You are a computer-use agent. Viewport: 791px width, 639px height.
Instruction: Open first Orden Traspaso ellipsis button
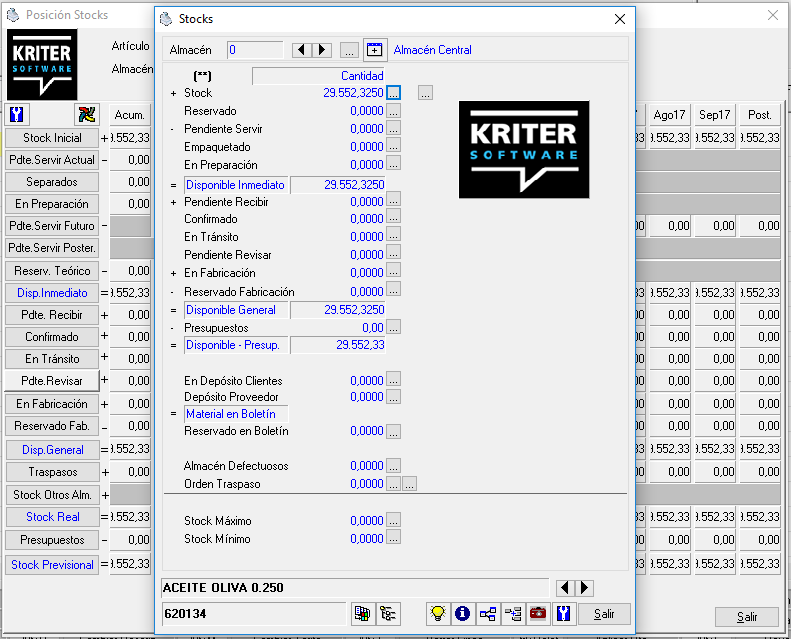393,484
